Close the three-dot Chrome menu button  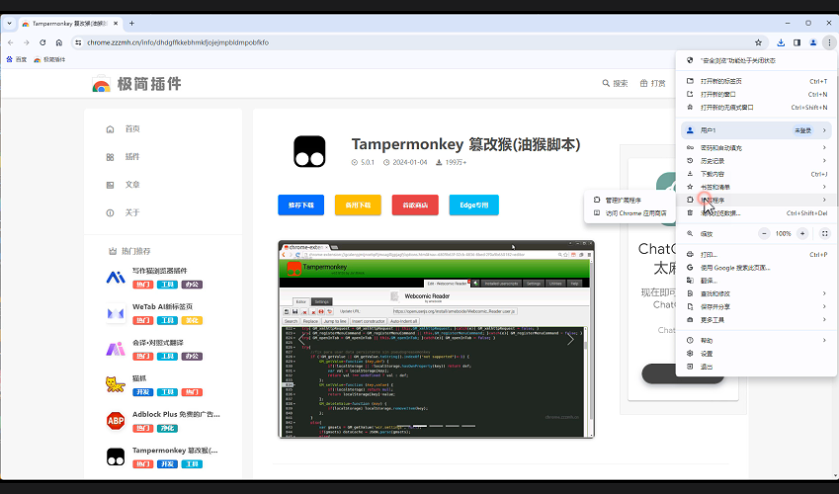[829, 43]
